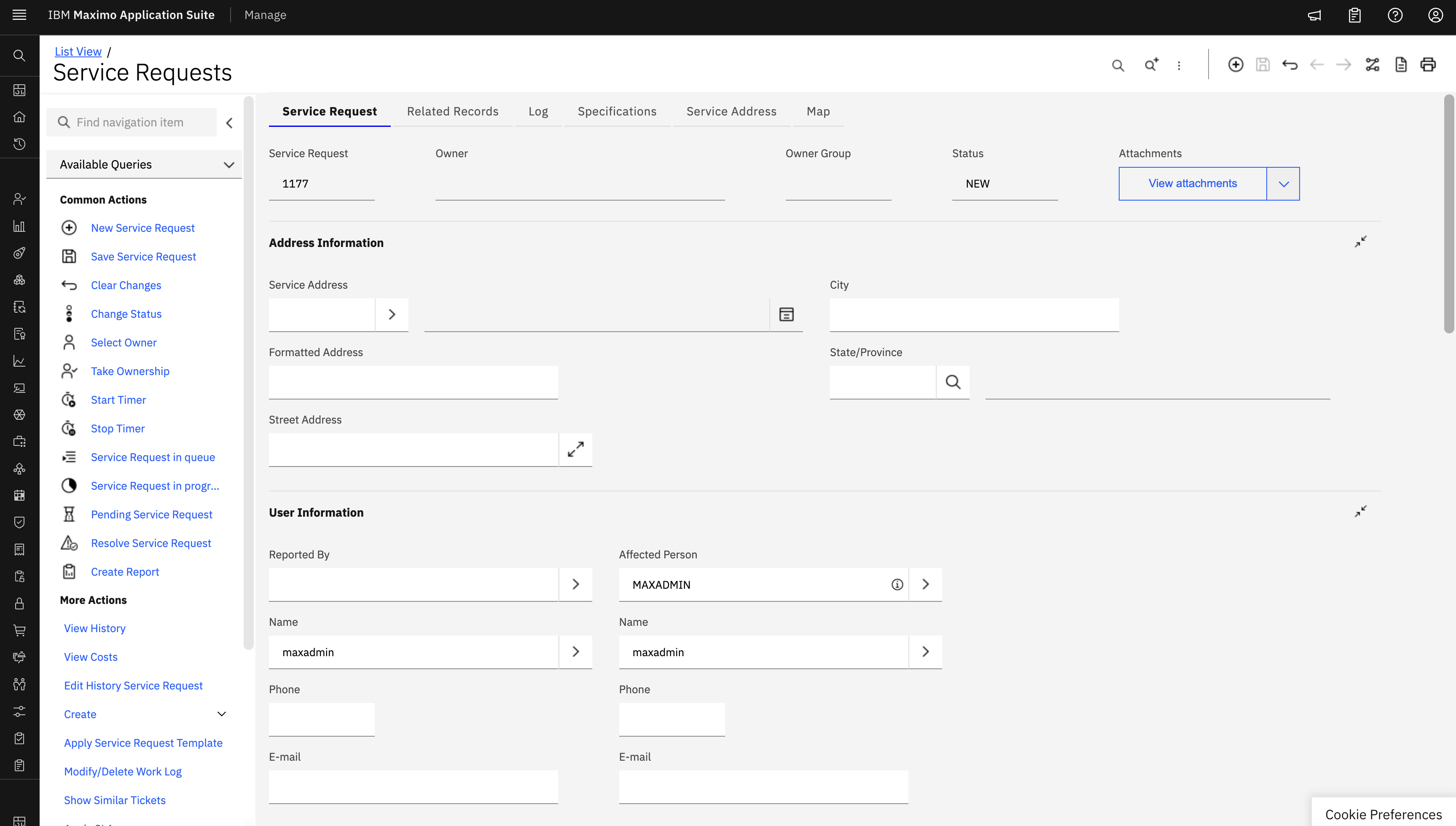Click the search magnifier in left rail
Screen dimensions: 1456x826
[19, 56]
